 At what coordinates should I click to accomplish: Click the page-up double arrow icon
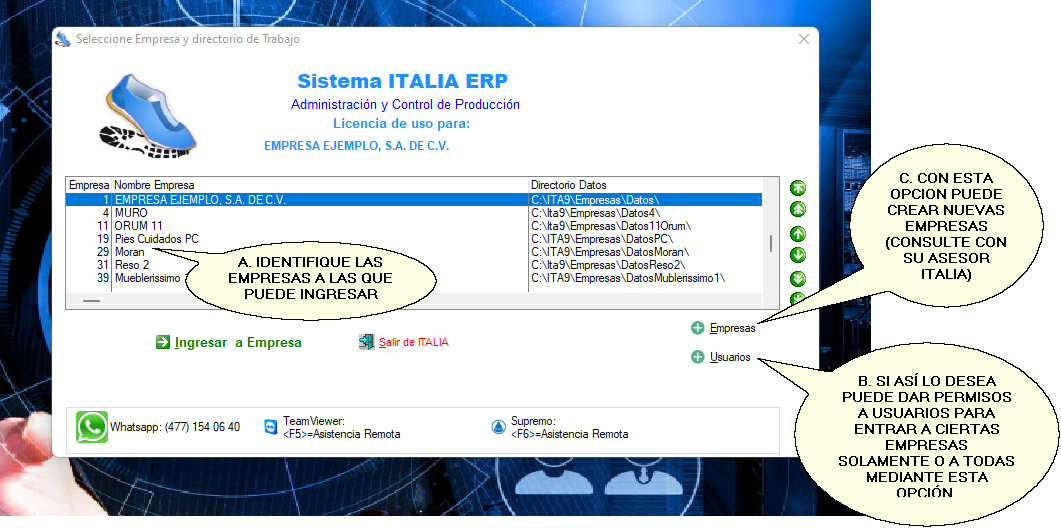click(x=798, y=210)
